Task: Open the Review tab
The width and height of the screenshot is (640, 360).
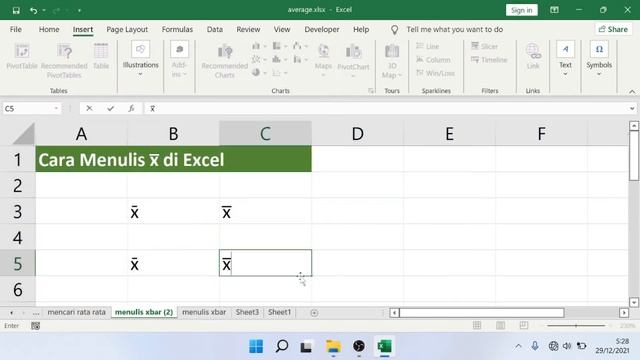Action: pos(248,29)
